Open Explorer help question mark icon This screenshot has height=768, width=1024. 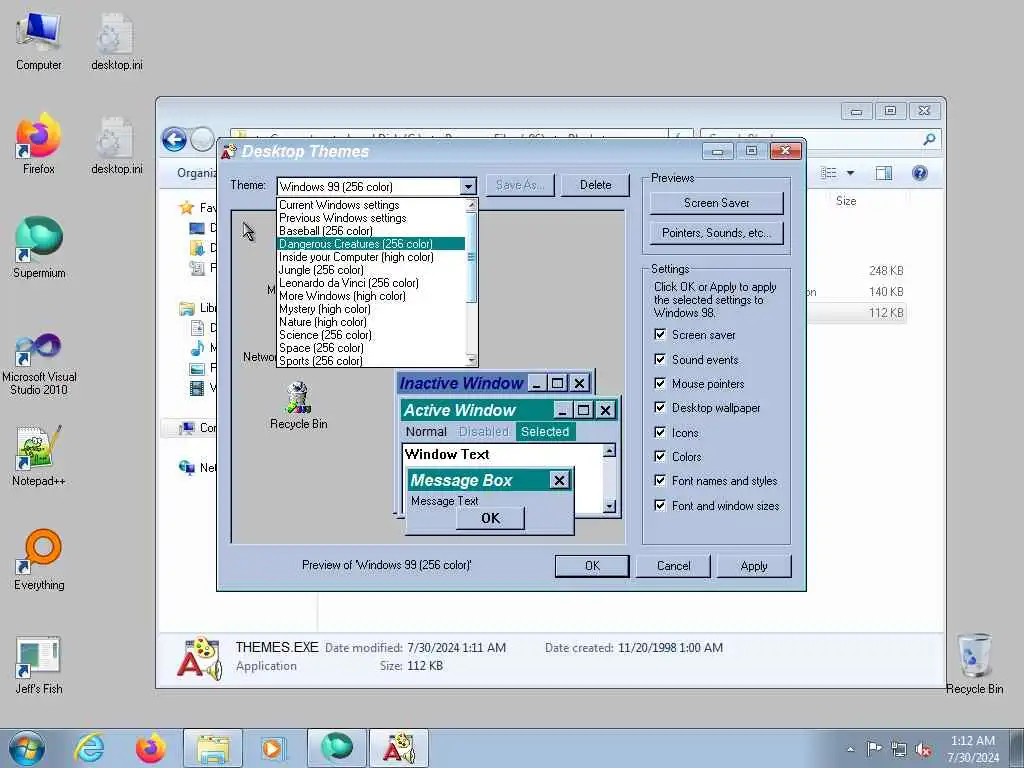(x=920, y=173)
